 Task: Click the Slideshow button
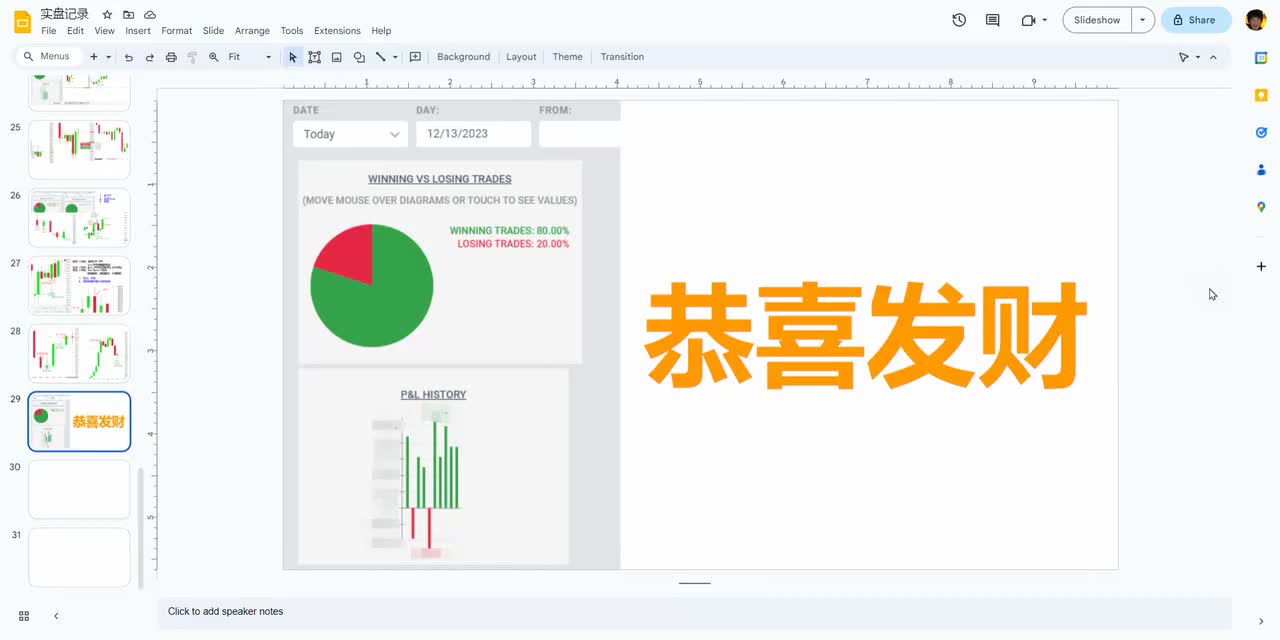[1097, 20]
